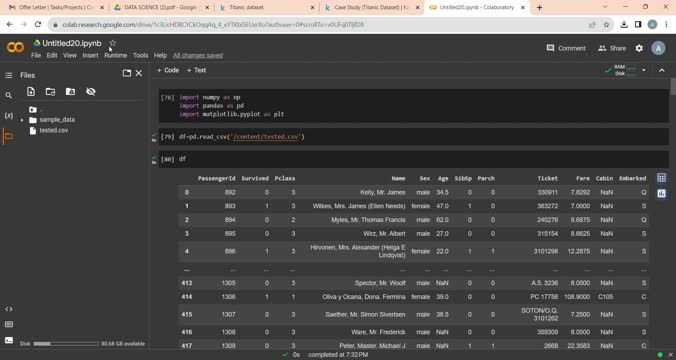Open the variables inspector icon

click(8, 116)
